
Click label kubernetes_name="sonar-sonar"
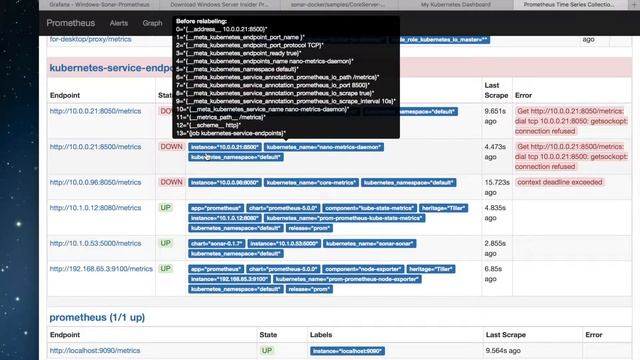[x=369, y=244]
